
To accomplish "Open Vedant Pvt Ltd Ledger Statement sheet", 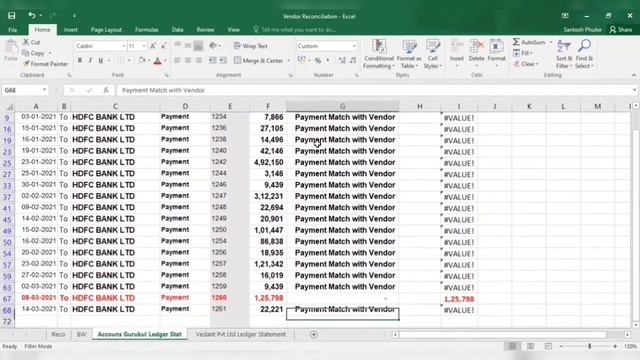I will [240, 334].
